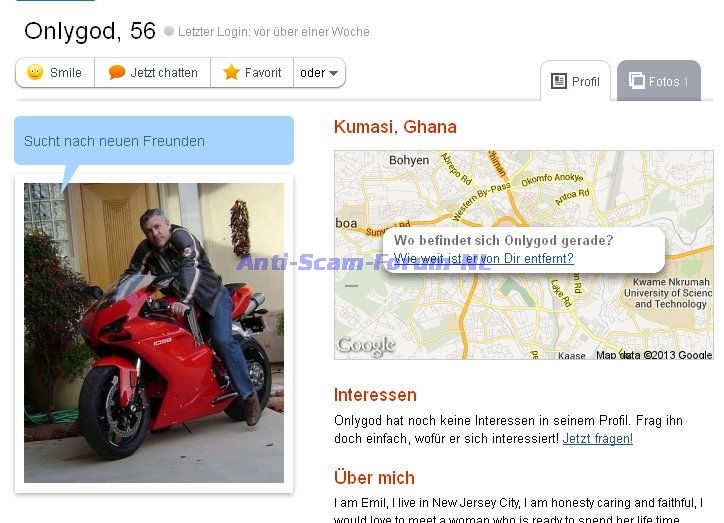Send a Smile to Onlygod
This screenshot has height=523, width=724.
click(55, 72)
